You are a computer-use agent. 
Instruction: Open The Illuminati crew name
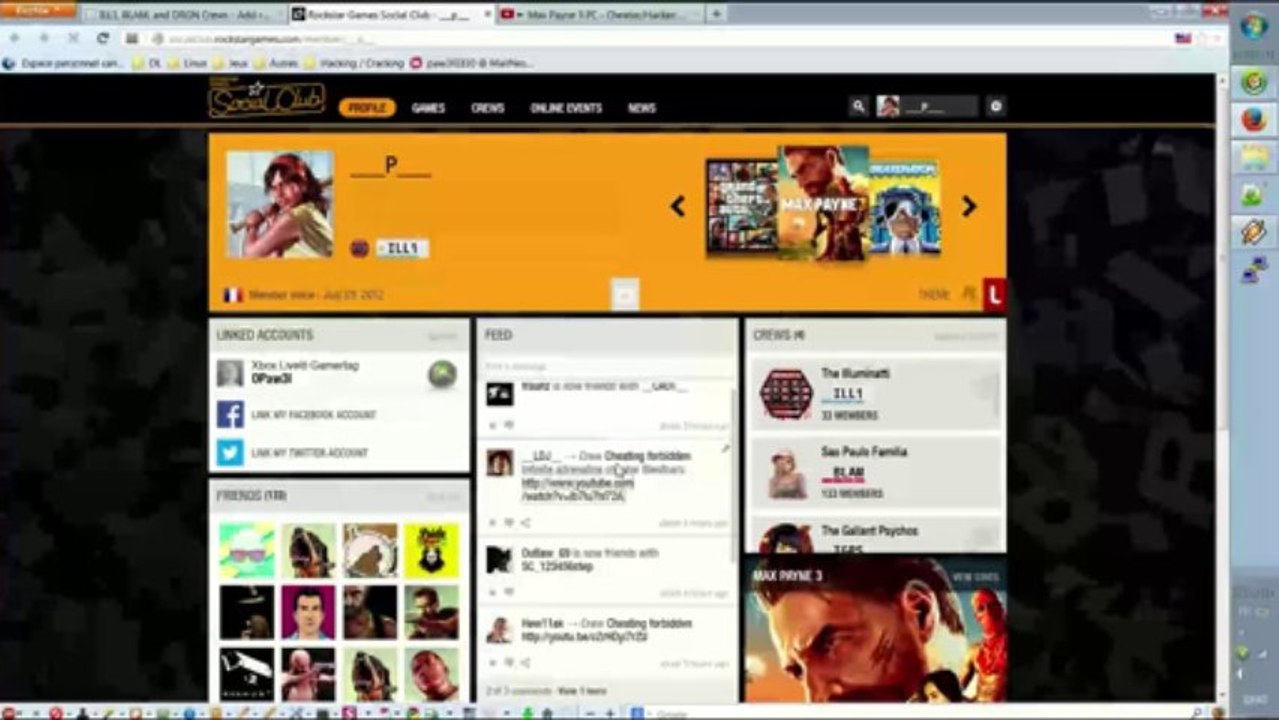point(855,373)
